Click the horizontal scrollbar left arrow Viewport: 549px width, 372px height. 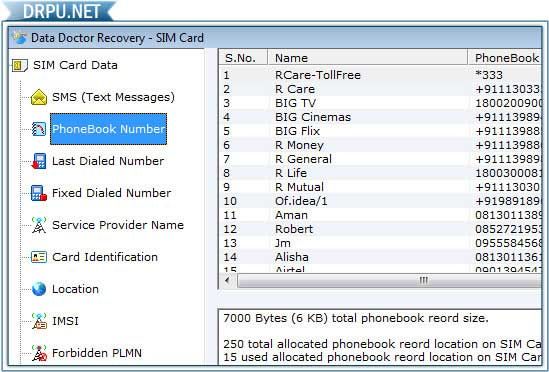[x=228, y=281]
